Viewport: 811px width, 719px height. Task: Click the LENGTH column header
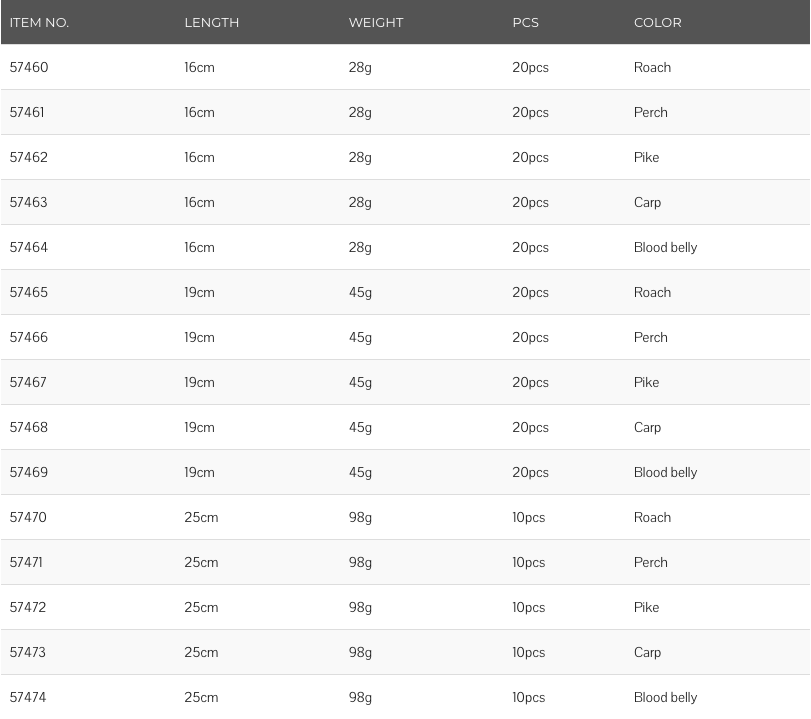212,23
